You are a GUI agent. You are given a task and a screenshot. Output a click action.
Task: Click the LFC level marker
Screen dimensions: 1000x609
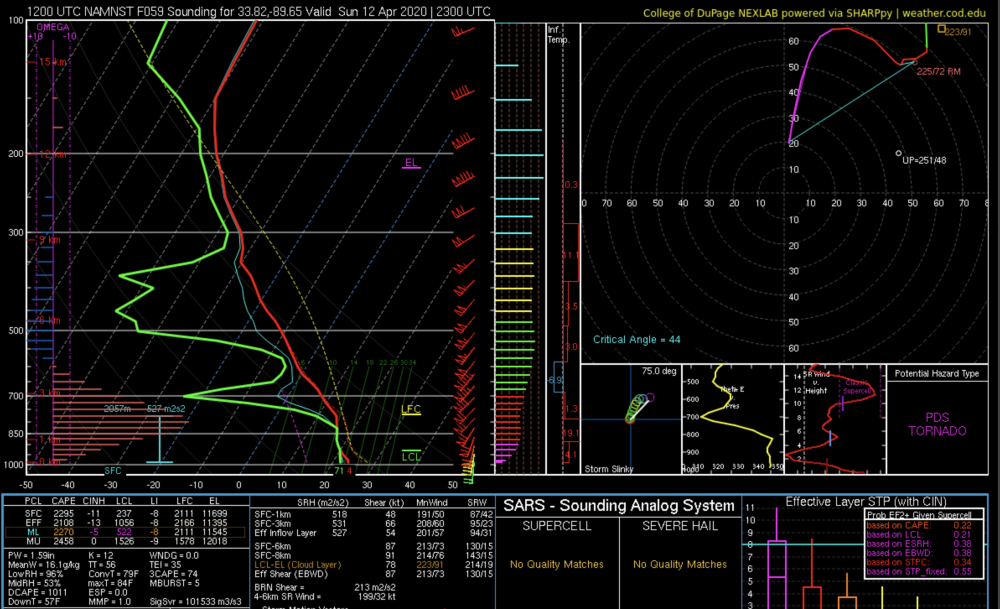pos(411,410)
